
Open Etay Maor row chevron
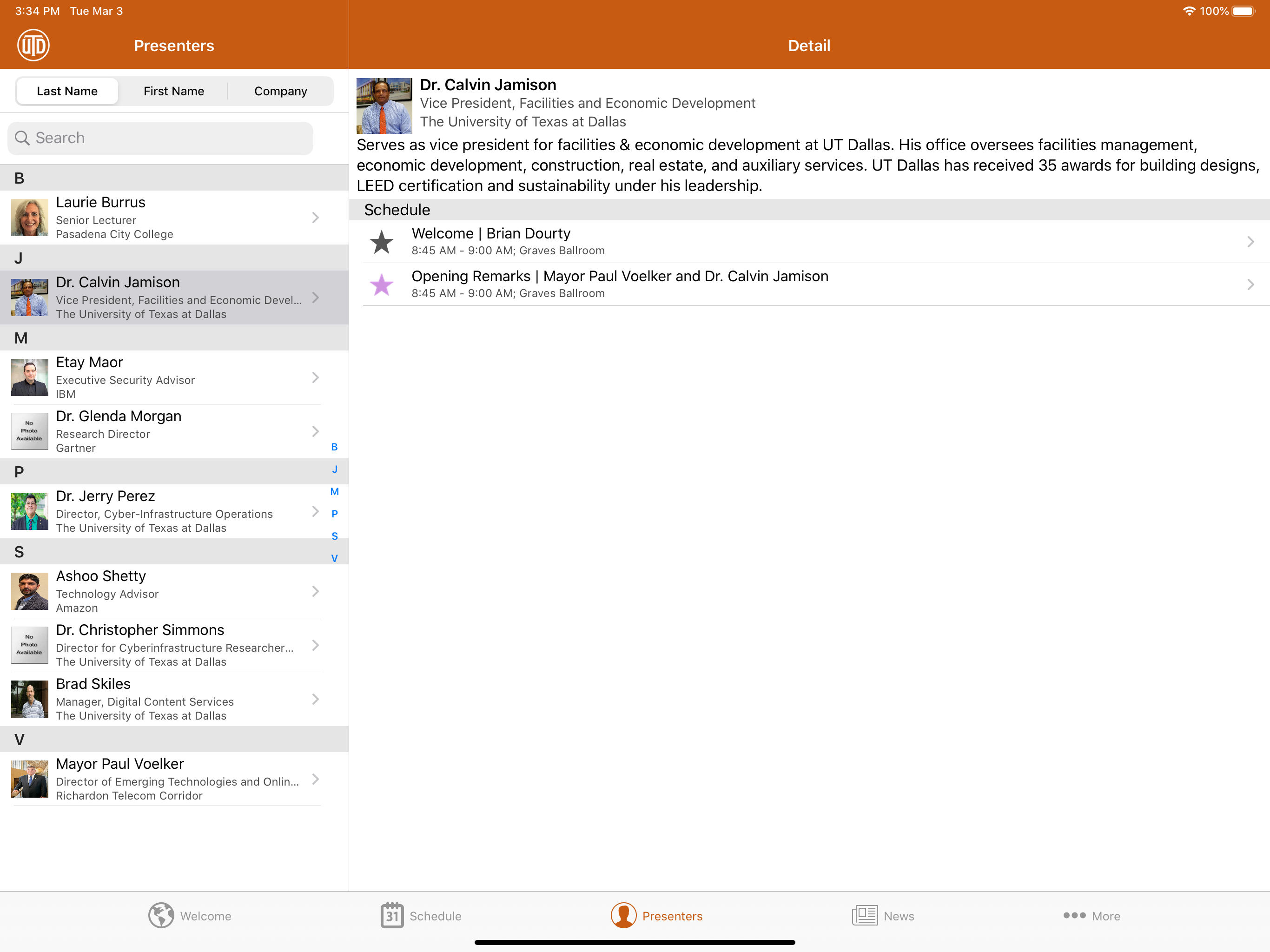pos(315,377)
